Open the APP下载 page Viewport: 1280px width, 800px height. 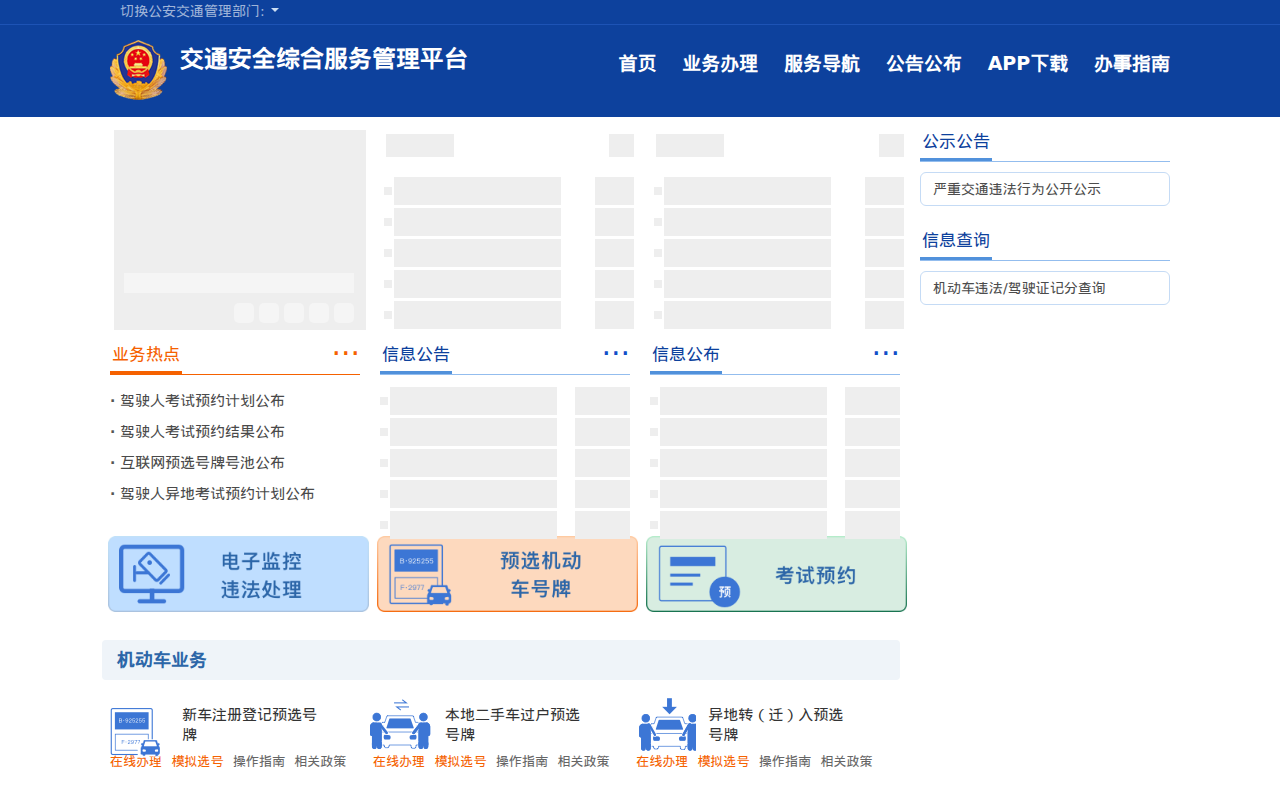pos(1027,64)
